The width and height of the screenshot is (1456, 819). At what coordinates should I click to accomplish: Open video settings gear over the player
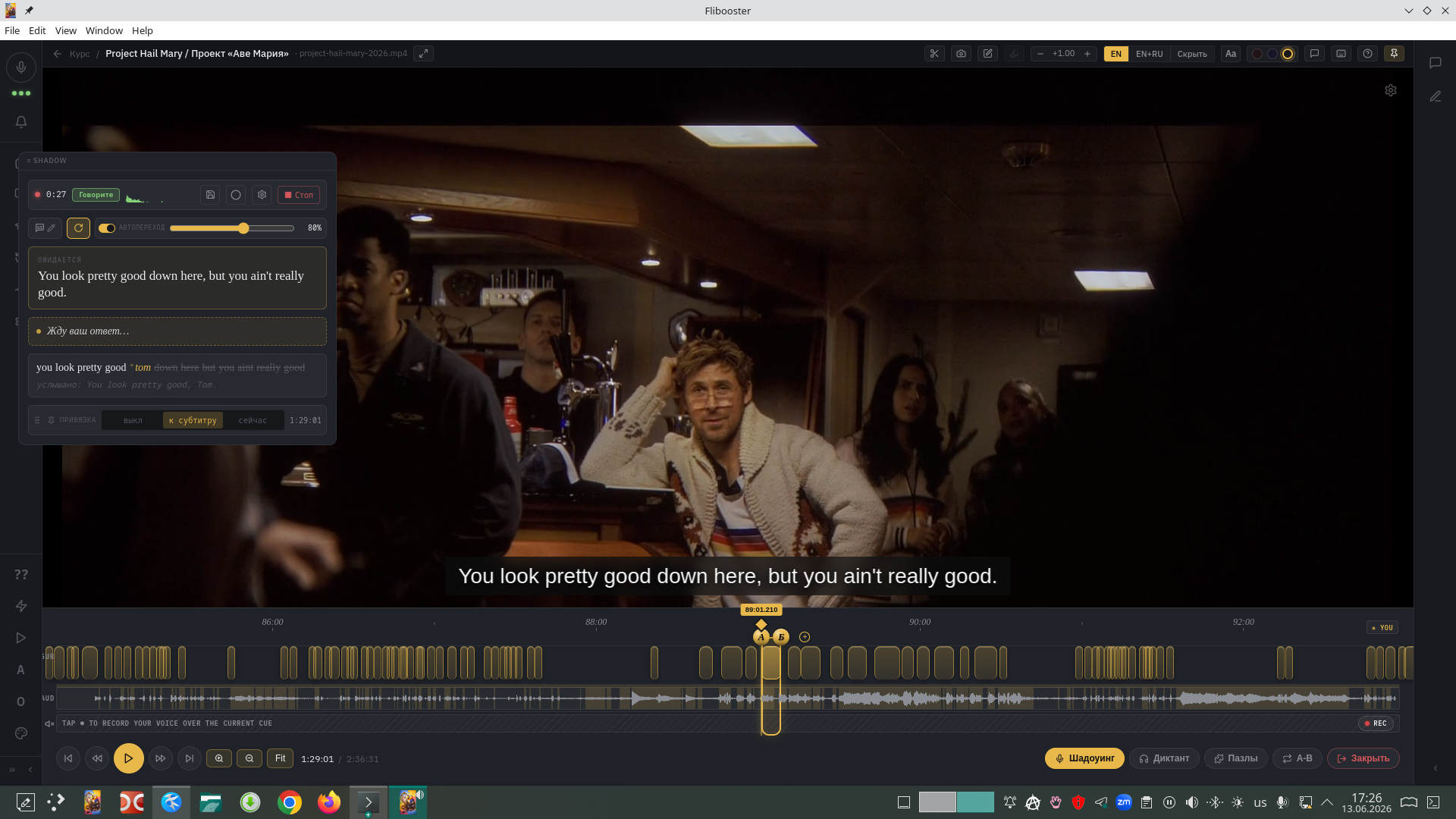1390,90
